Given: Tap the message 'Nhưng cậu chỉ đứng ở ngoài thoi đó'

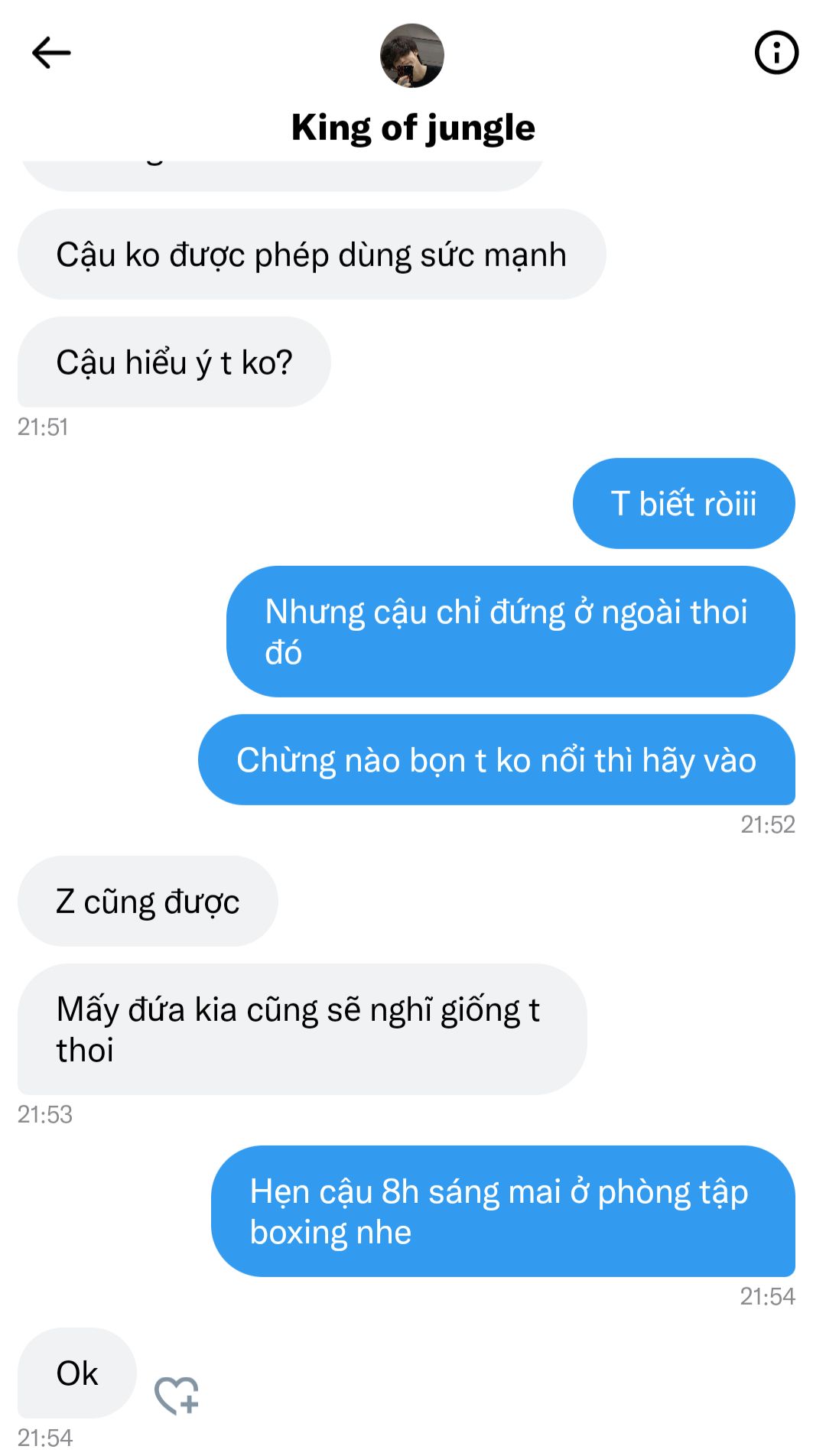Looking at the screenshot, I should pos(511,632).
